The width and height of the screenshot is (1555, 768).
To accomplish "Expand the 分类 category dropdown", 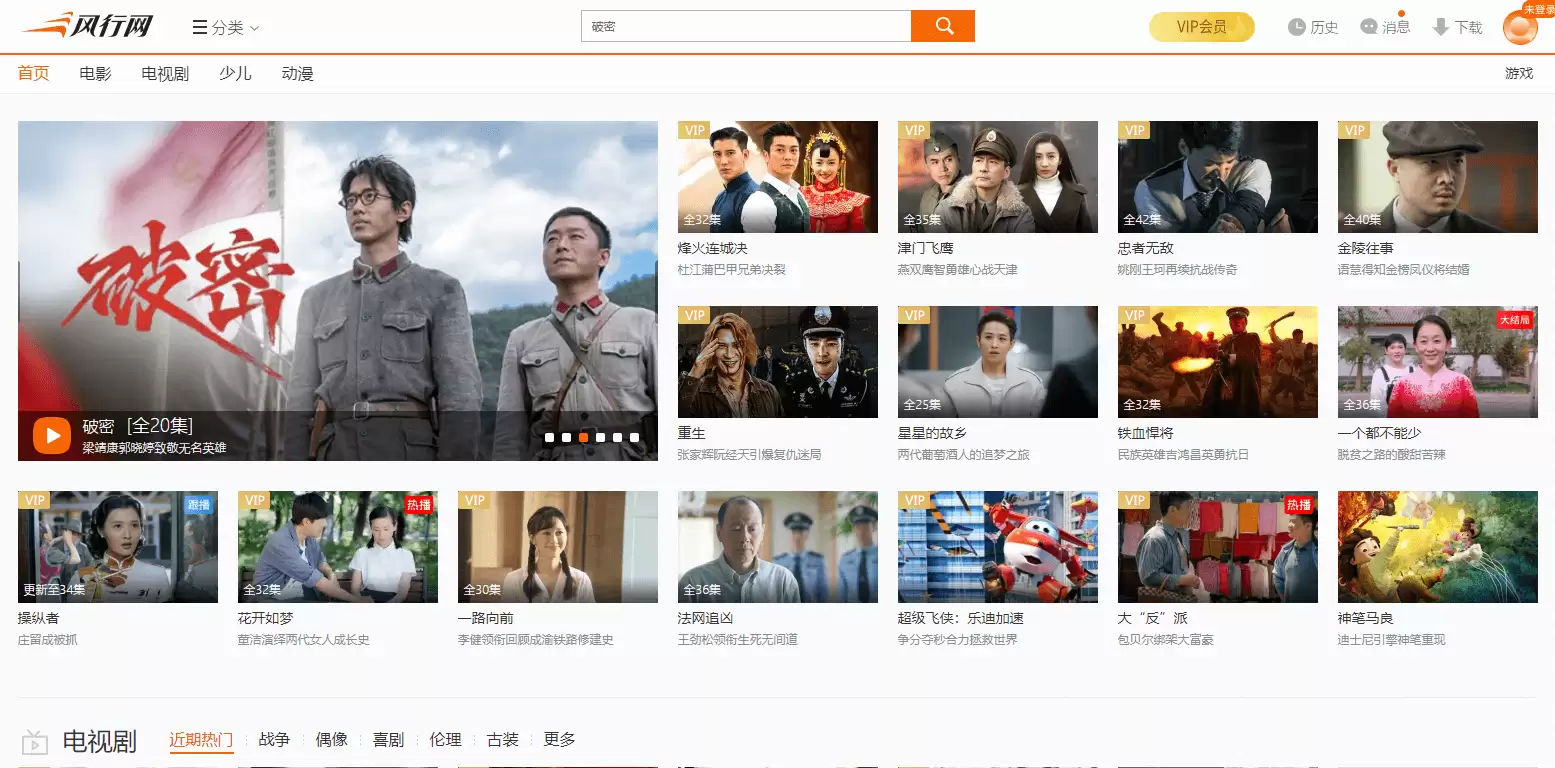I will pyautogui.click(x=226, y=28).
